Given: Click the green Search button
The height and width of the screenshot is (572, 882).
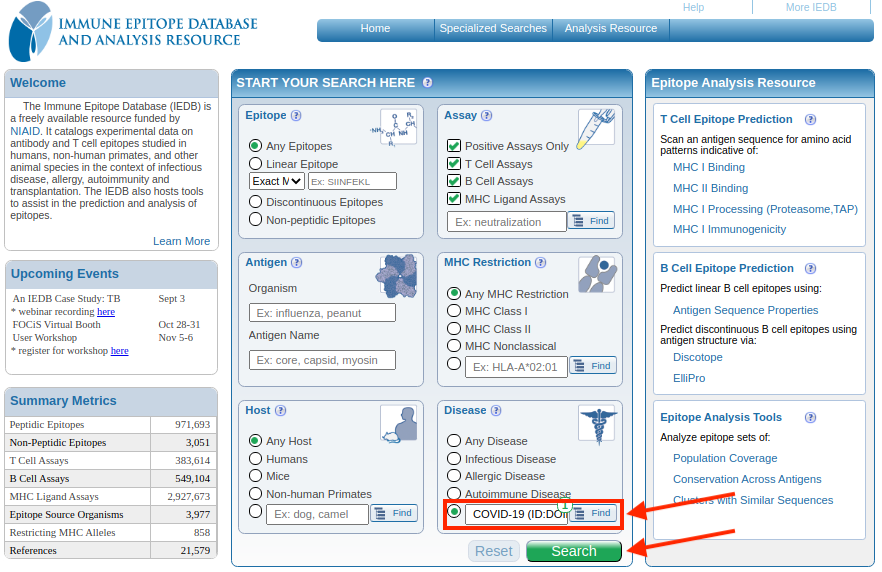Looking at the screenshot, I should click(x=574, y=551).
